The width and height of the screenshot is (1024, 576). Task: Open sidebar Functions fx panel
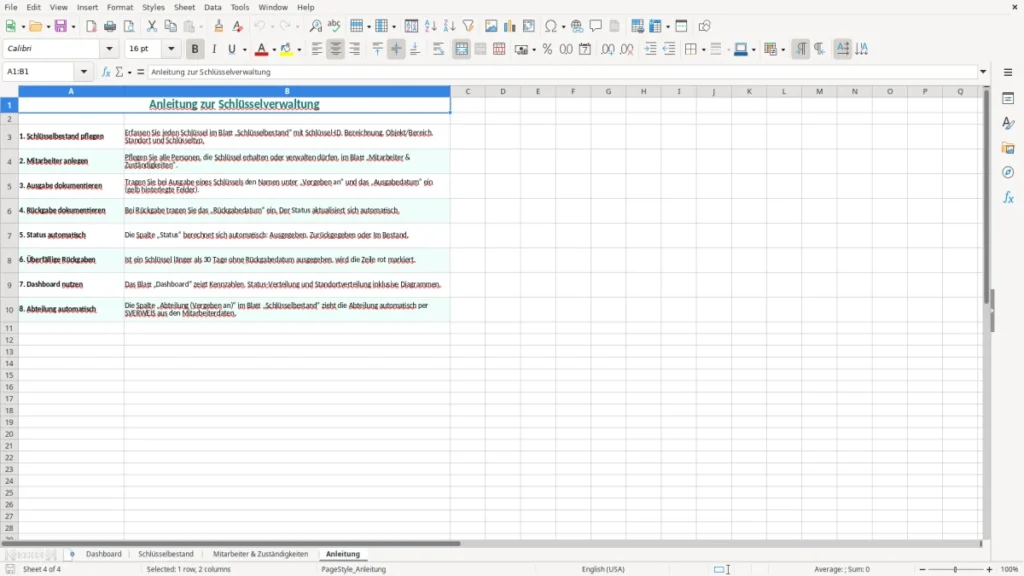click(x=1008, y=197)
